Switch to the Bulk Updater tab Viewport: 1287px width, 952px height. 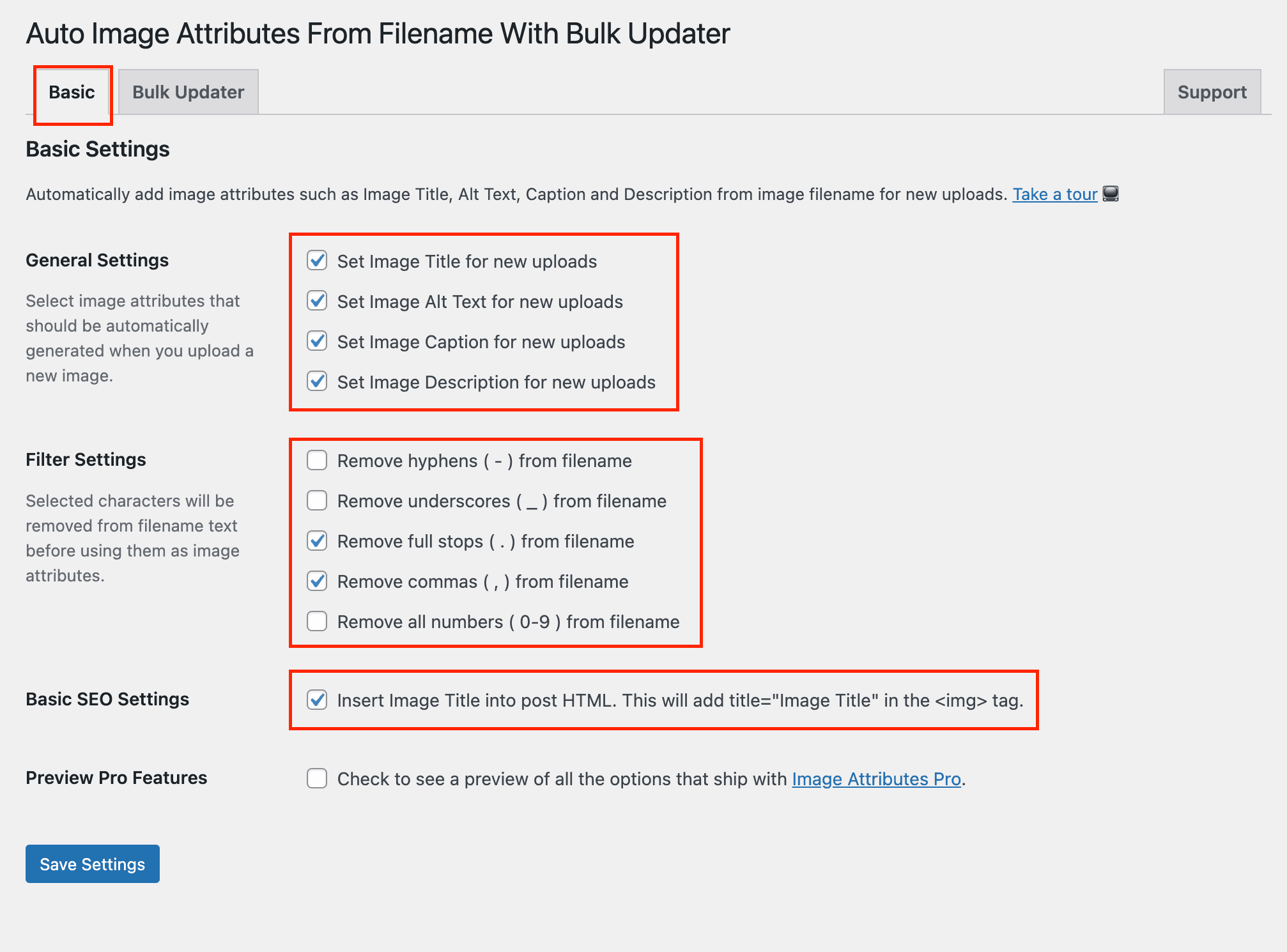[188, 92]
